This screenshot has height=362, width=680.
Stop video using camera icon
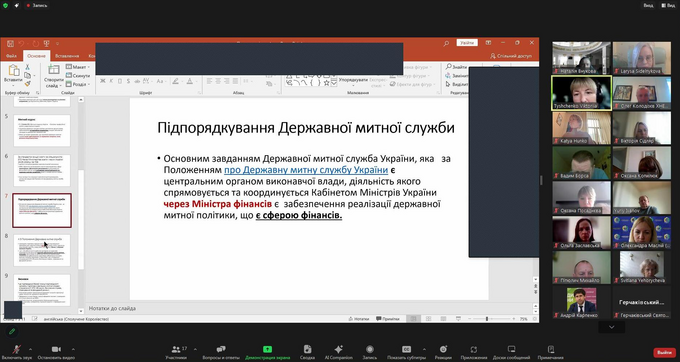(56, 349)
